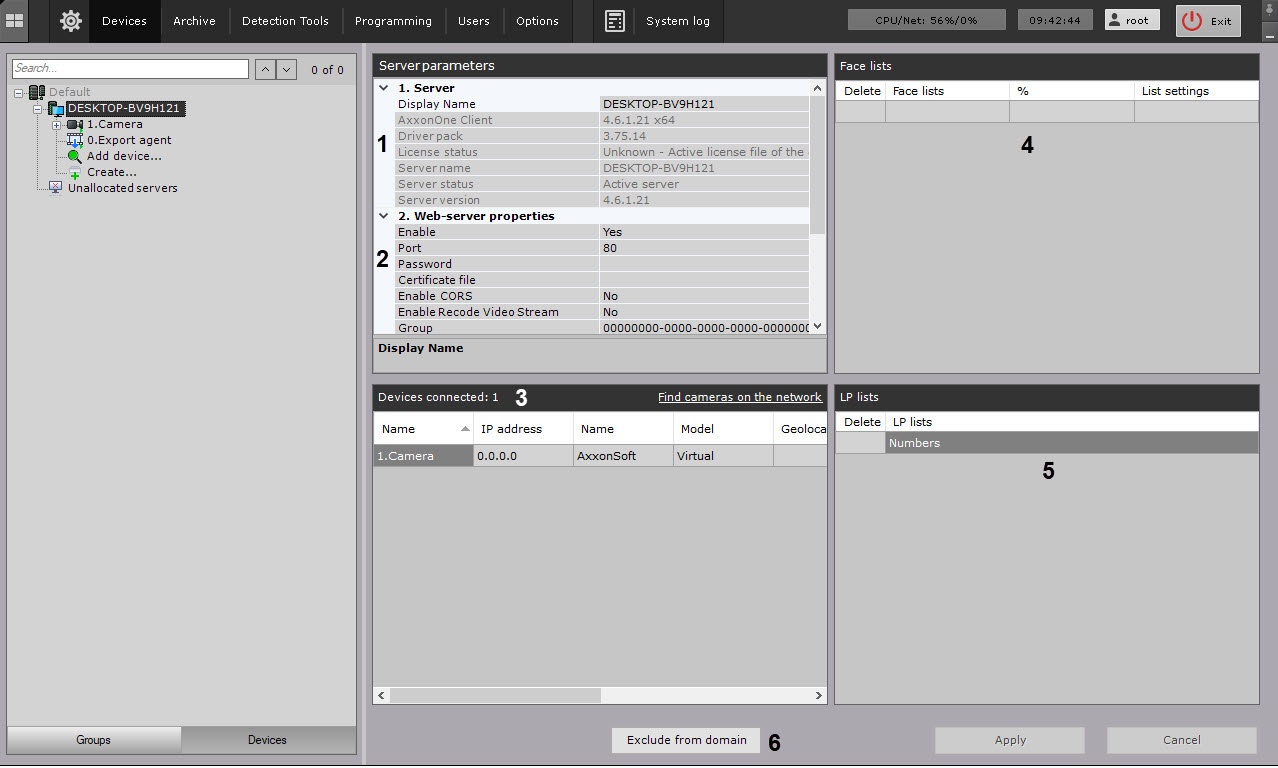
Task: Click the device tree Search field
Action: (x=130, y=68)
